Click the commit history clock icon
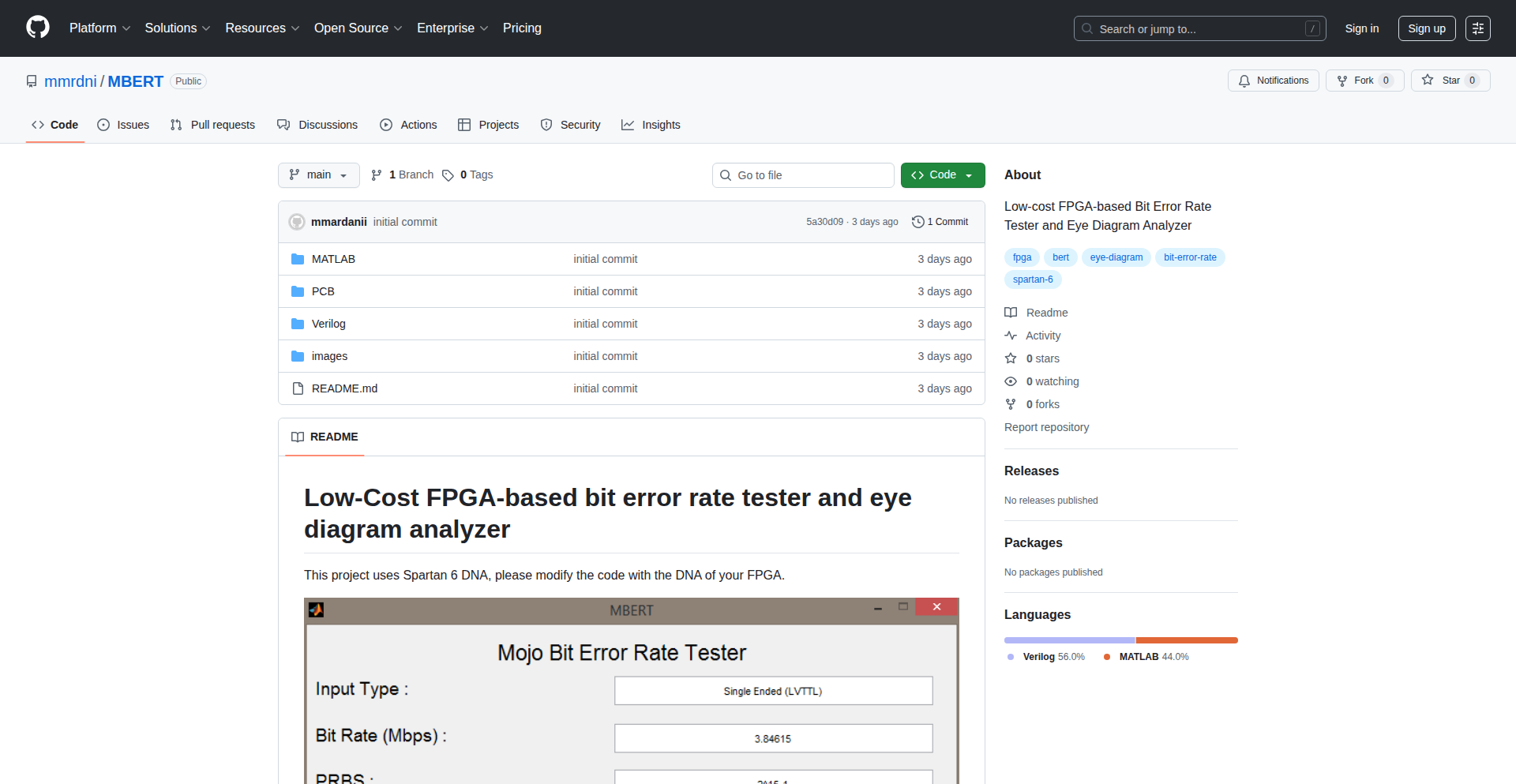The width and height of the screenshot is (1516, 784). [917, 222]
